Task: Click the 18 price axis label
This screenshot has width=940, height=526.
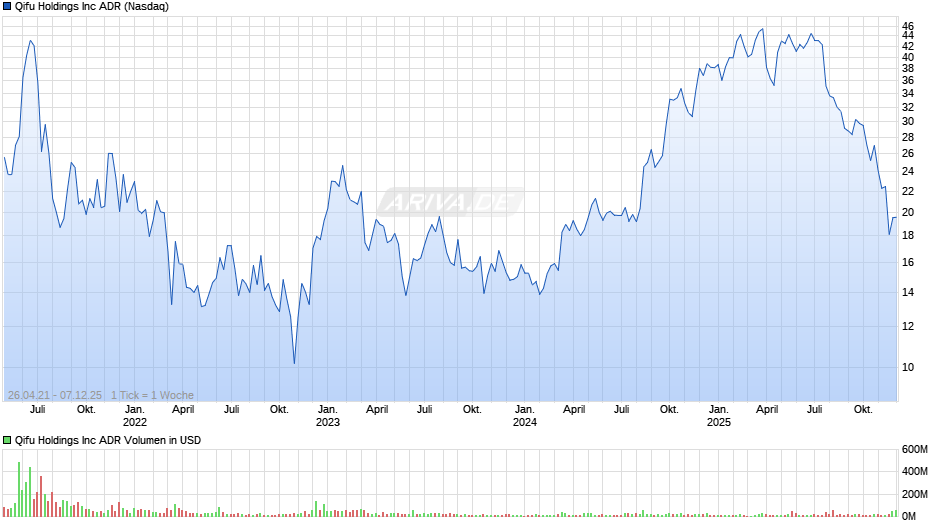Action: [908, 236]
